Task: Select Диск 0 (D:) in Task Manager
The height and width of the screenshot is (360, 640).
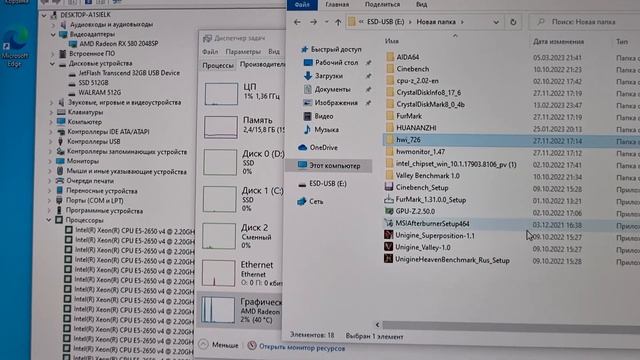Action: point(242,162)
